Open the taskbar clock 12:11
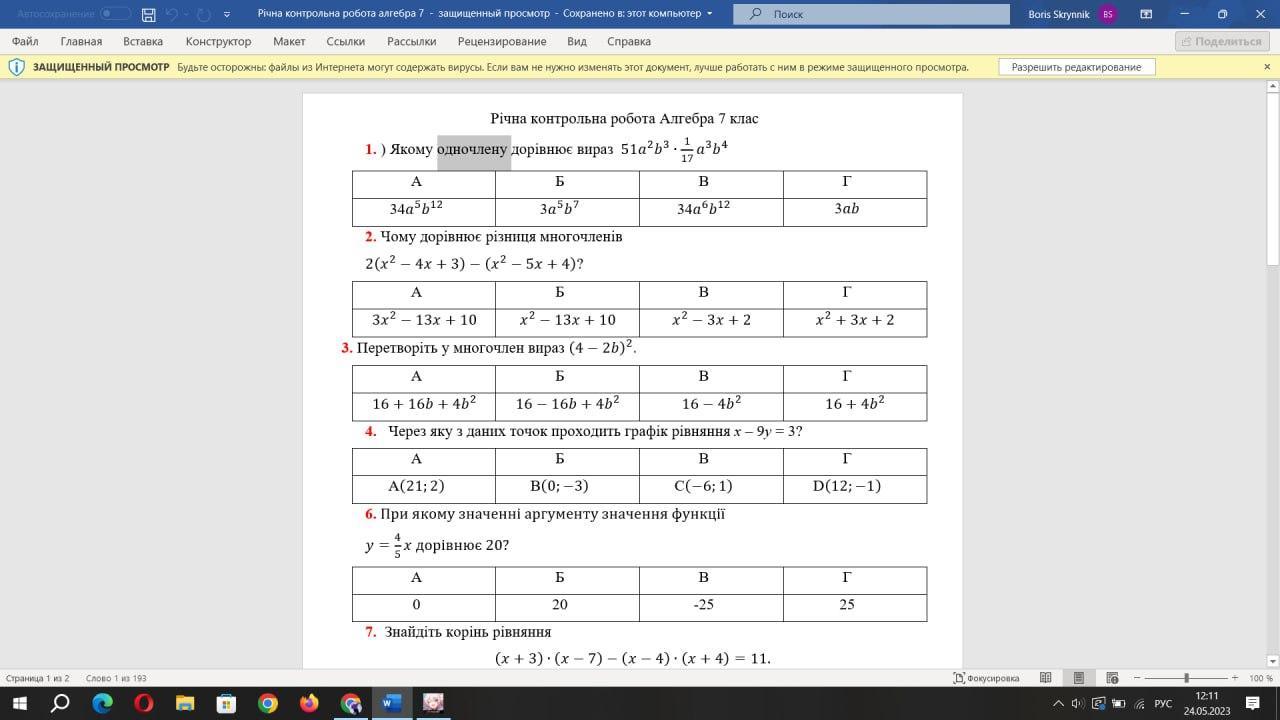Screen dimensions: 1280x720 pos(1207,703)
